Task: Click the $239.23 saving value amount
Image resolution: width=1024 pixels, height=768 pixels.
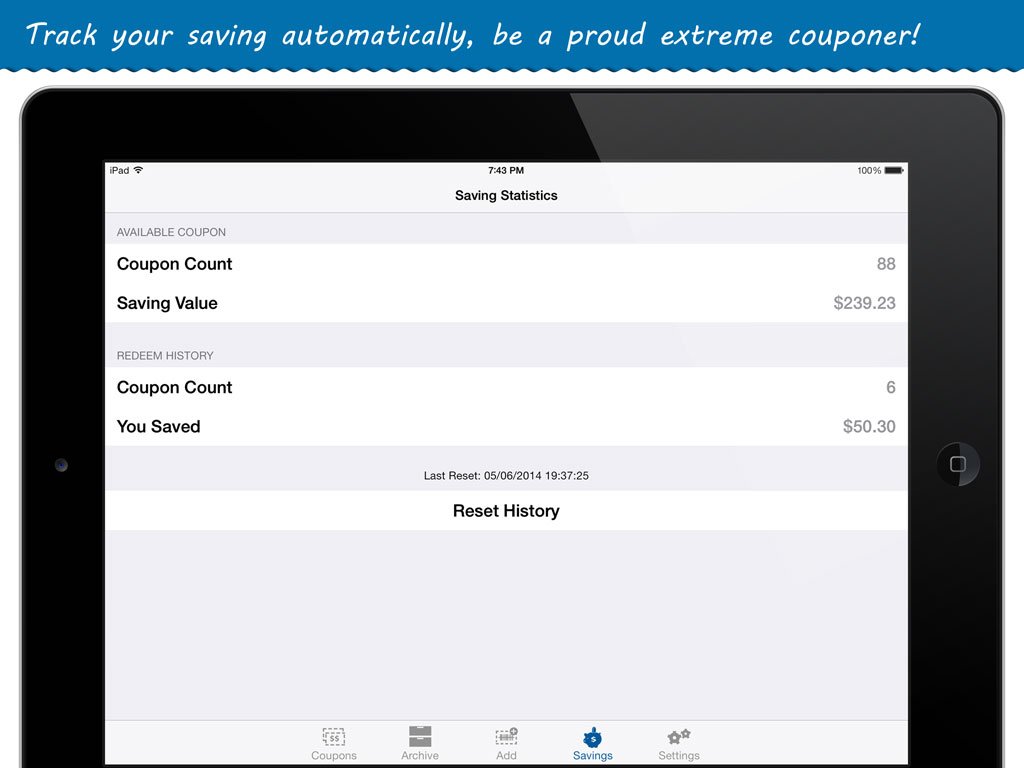Action: point(864,303)
